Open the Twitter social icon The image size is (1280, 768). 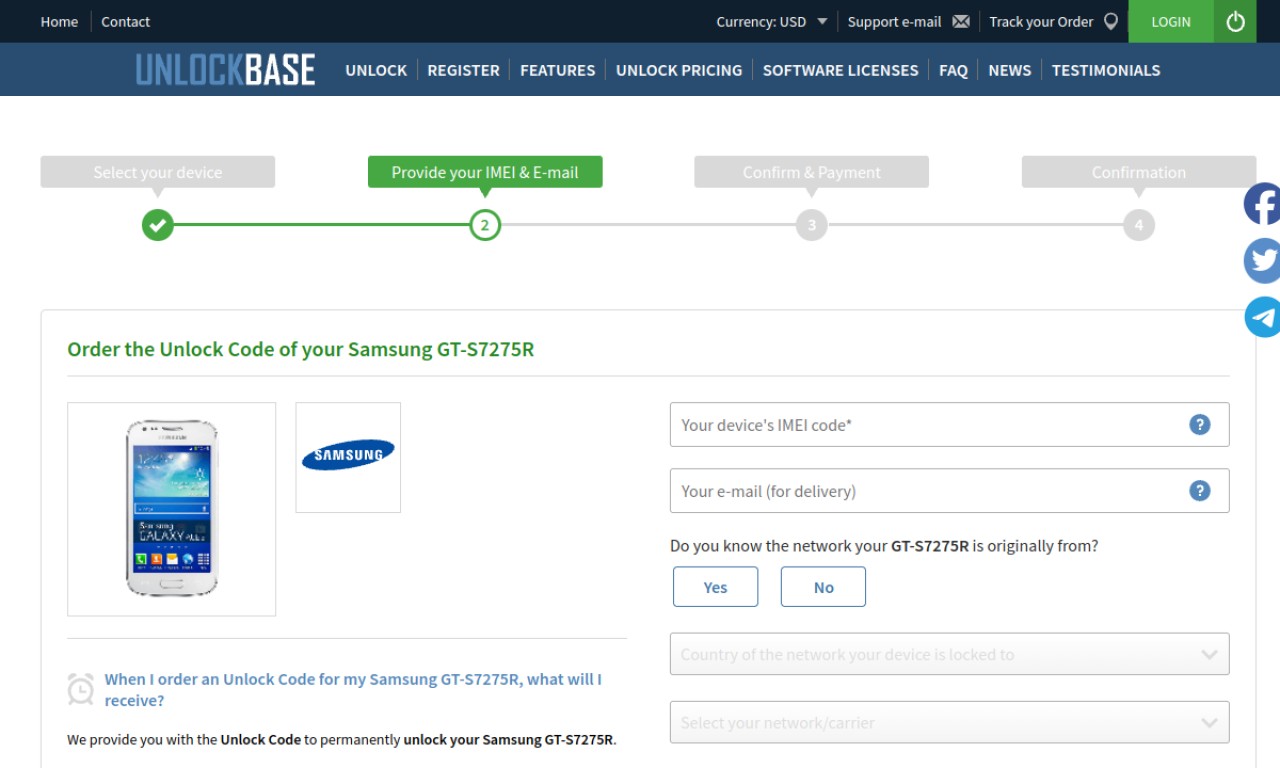1262,261
